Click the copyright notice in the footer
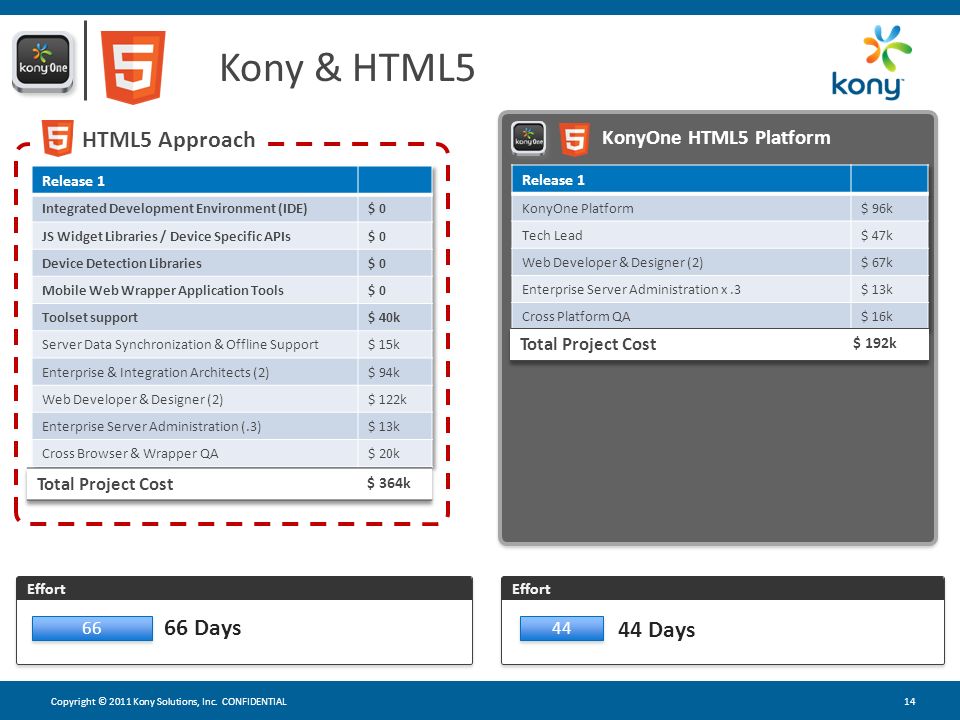 coord(168,702)
